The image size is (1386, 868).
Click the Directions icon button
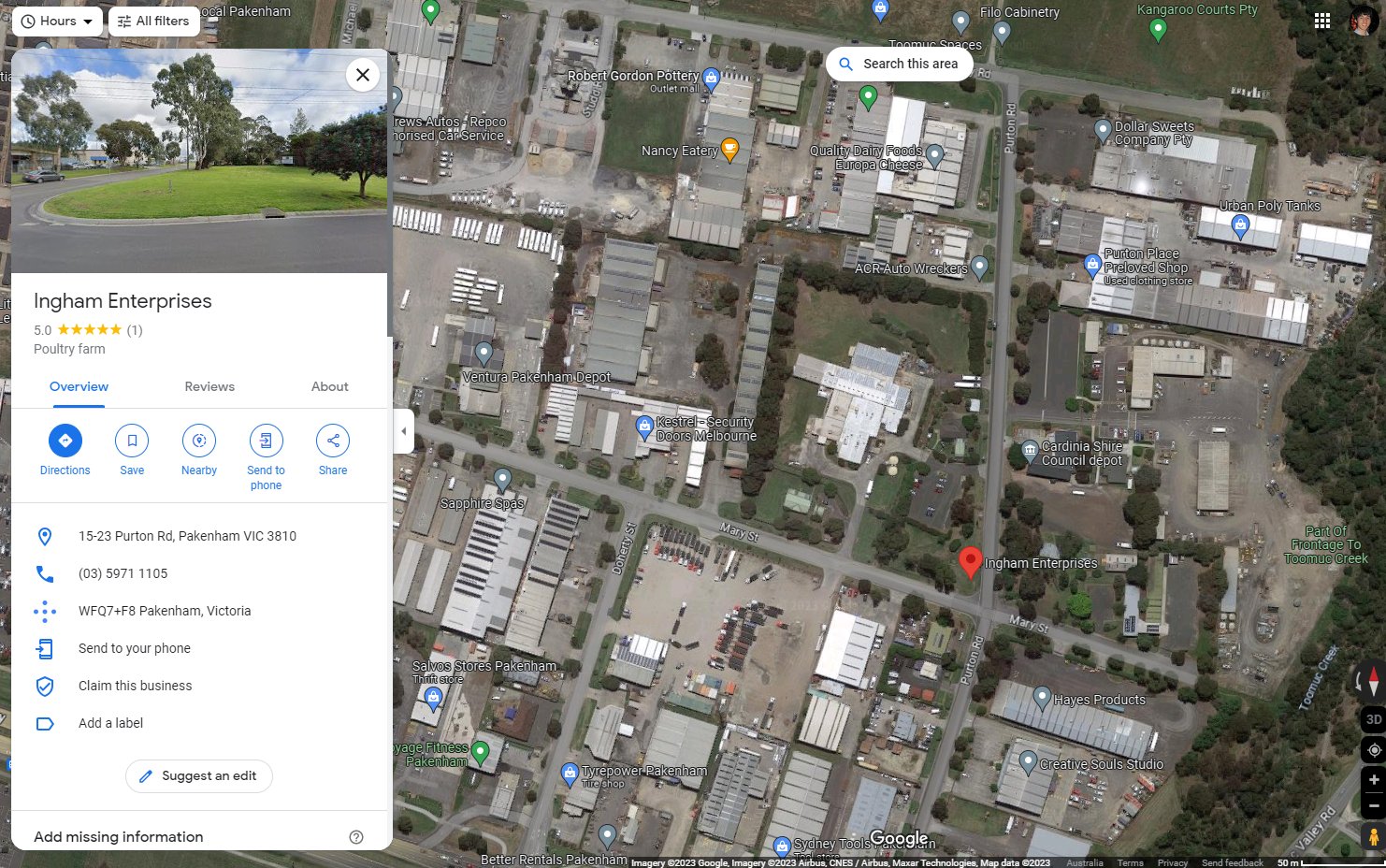[65, 441]
